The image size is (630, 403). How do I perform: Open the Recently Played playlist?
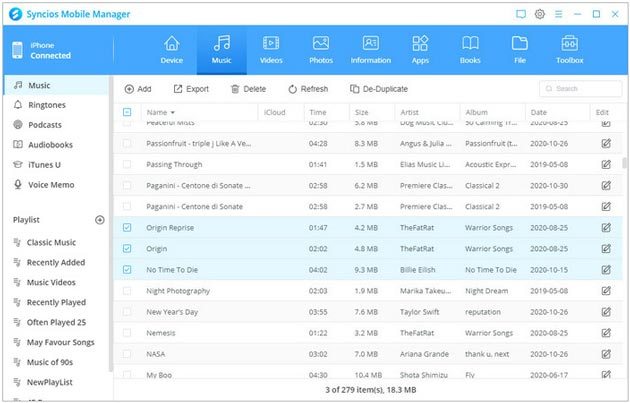pos(56,302)
